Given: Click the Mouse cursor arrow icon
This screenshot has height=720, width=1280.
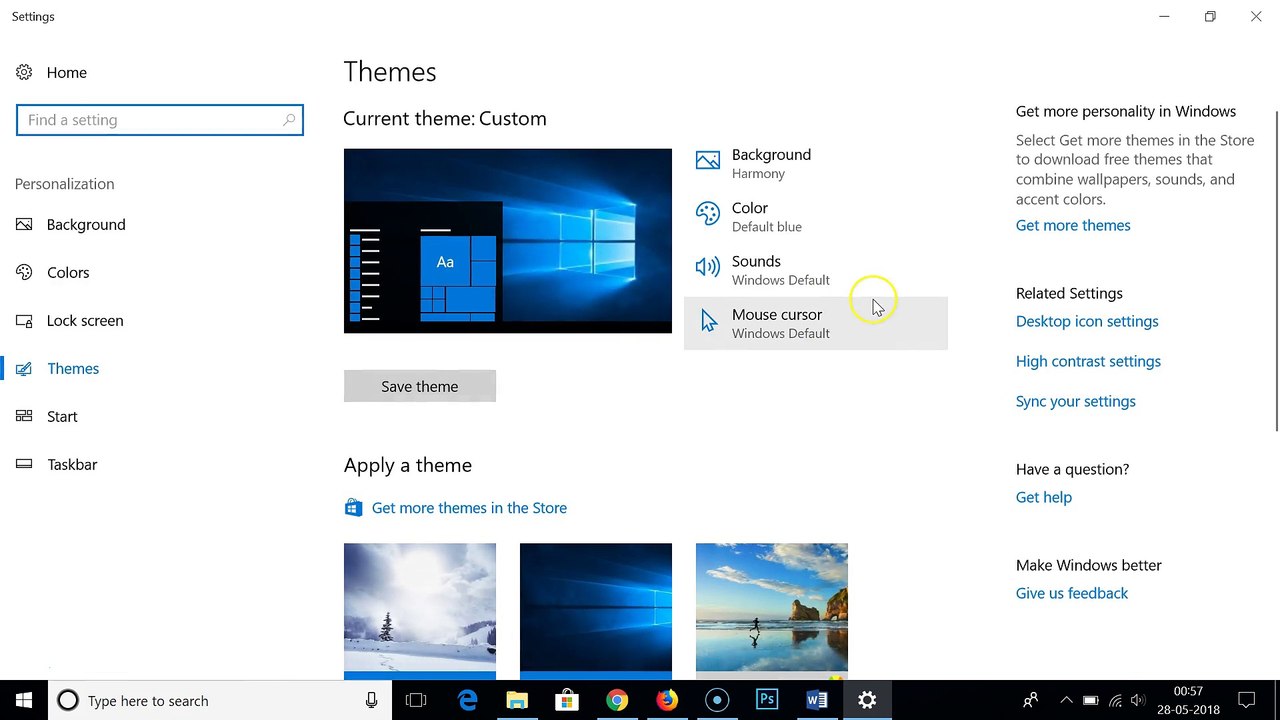Looking at the screenshot, I should click(x=708, y=320).
